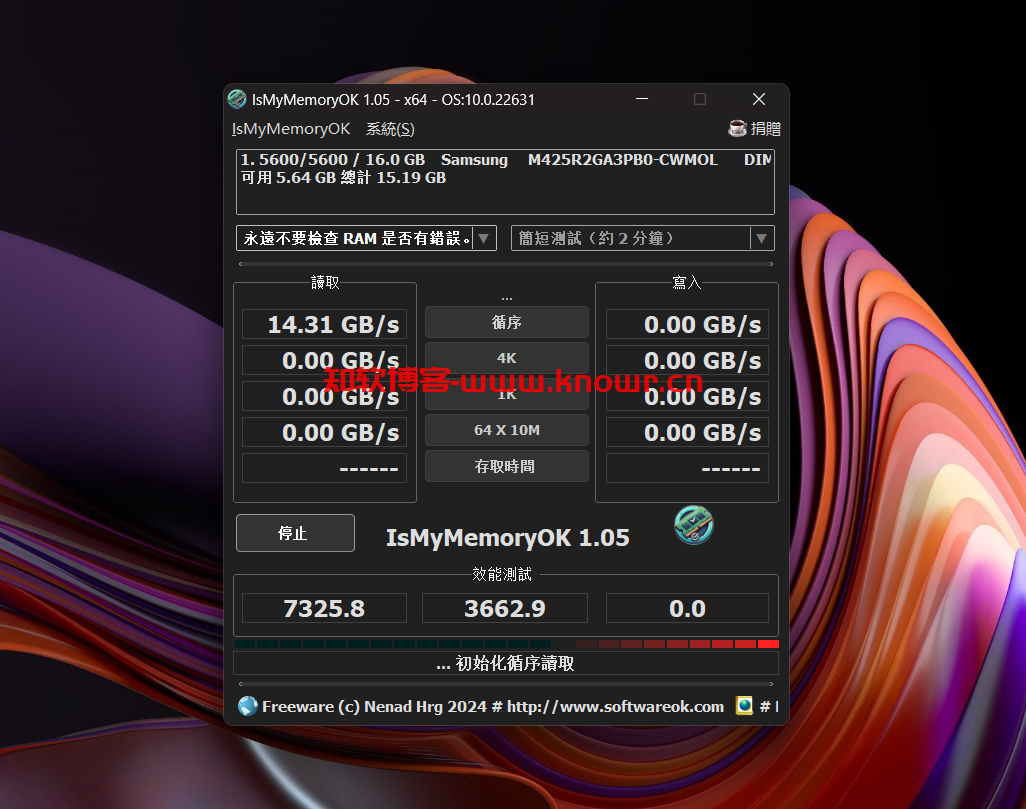Open the 捐贈 donate menu item
Image resolution: width=1026 pixels, height=809 pixels.
coord(754,128)
